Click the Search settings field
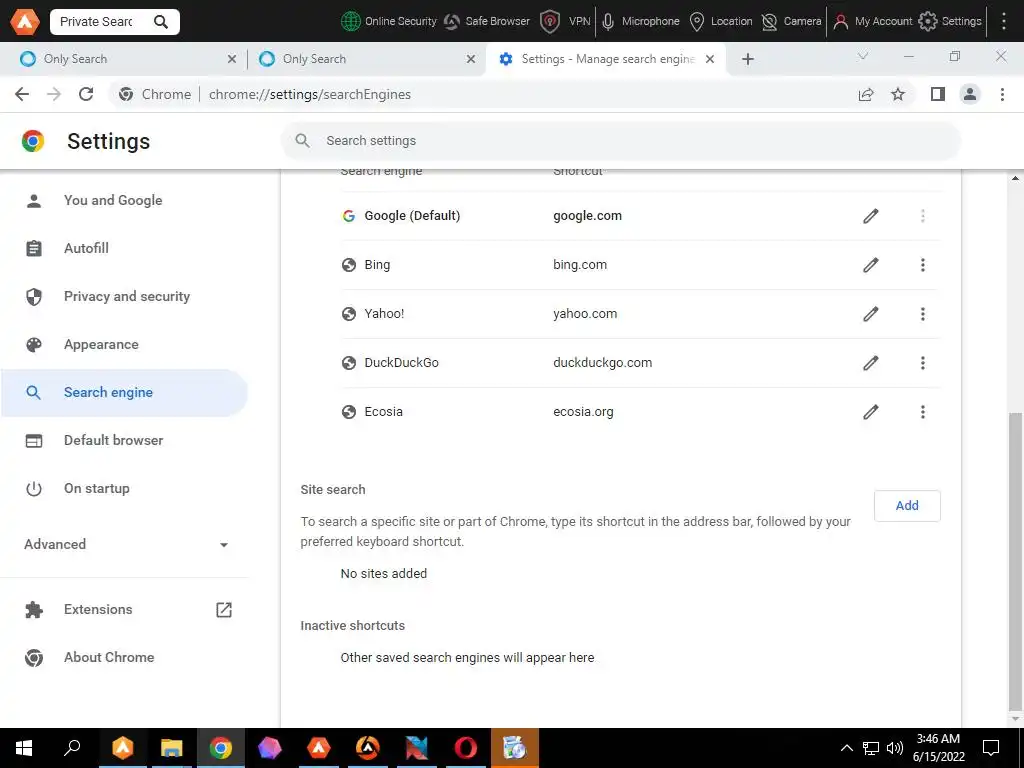 click(620, 140)
